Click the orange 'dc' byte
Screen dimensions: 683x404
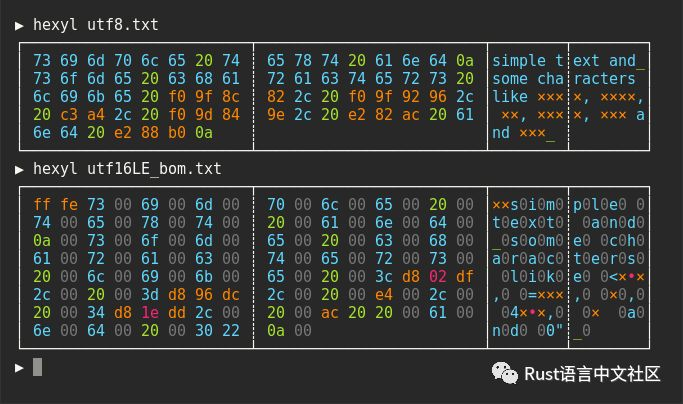tap(230, 295)
